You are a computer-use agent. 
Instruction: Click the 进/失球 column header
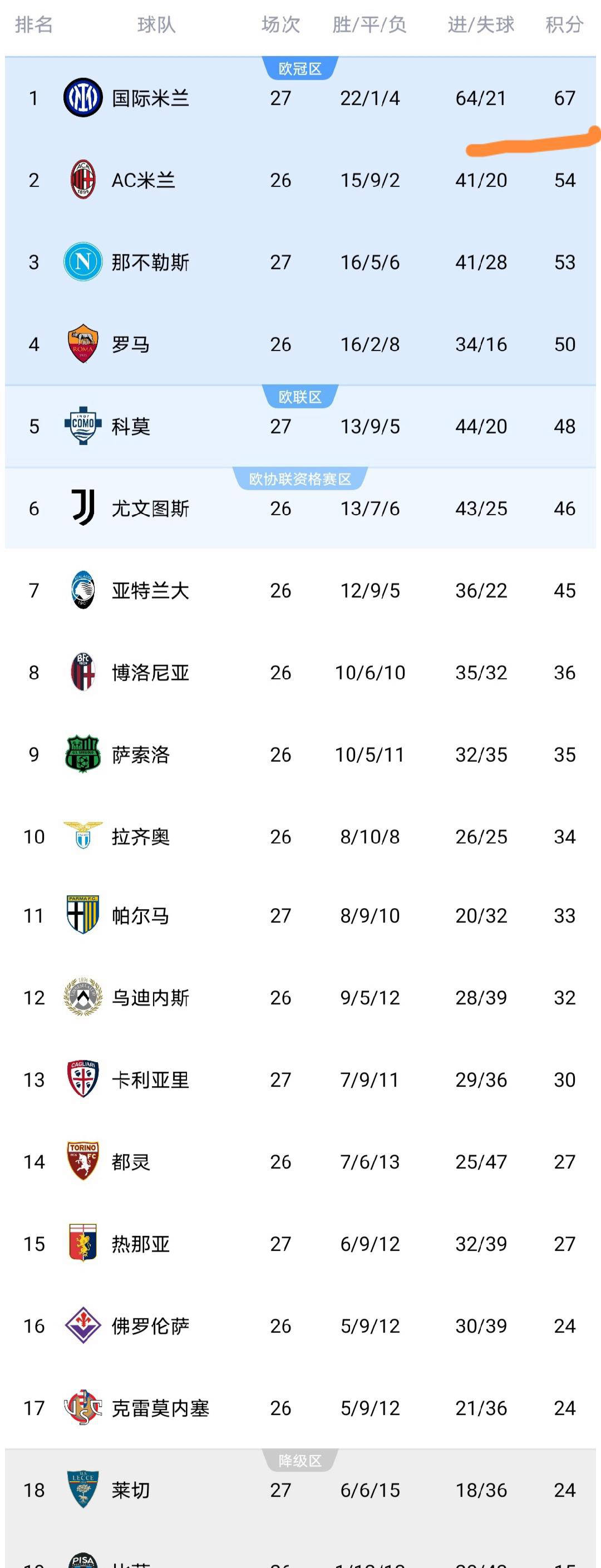point(480,25)
